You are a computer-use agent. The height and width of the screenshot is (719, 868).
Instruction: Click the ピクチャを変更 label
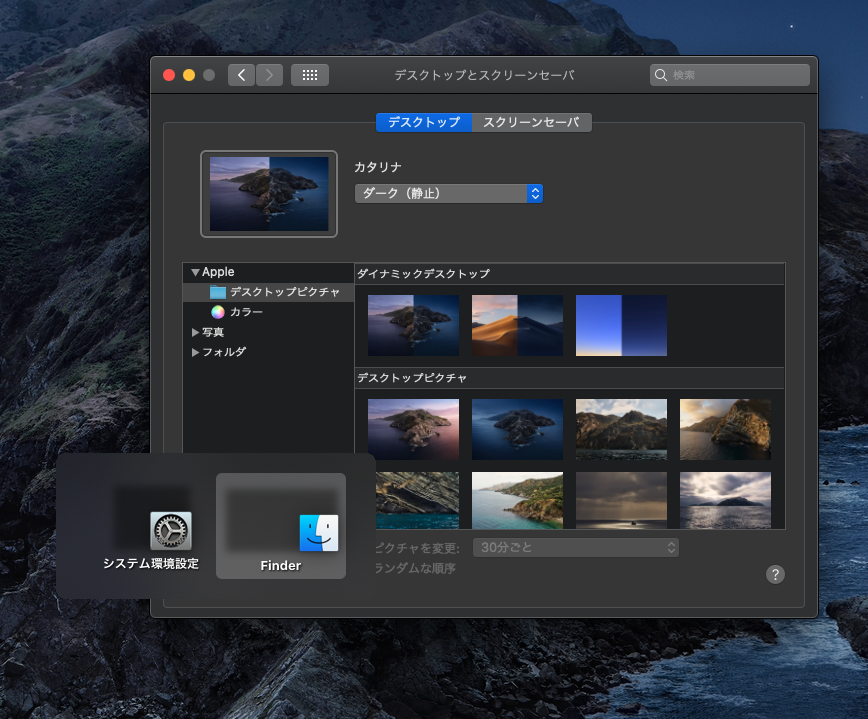[417, 549]
